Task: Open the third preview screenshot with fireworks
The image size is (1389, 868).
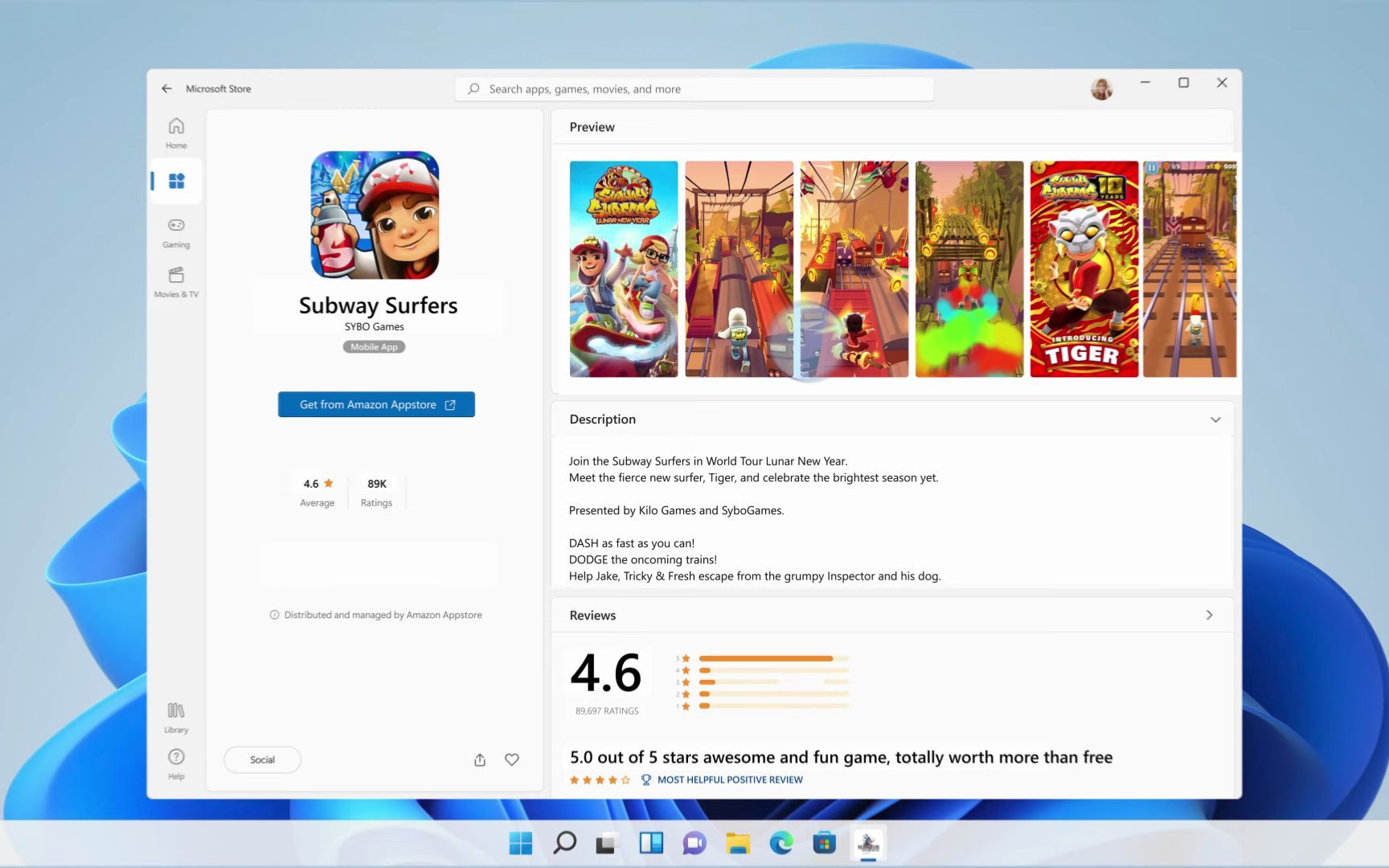Action: pyautogui.click(x=854, y=269)
